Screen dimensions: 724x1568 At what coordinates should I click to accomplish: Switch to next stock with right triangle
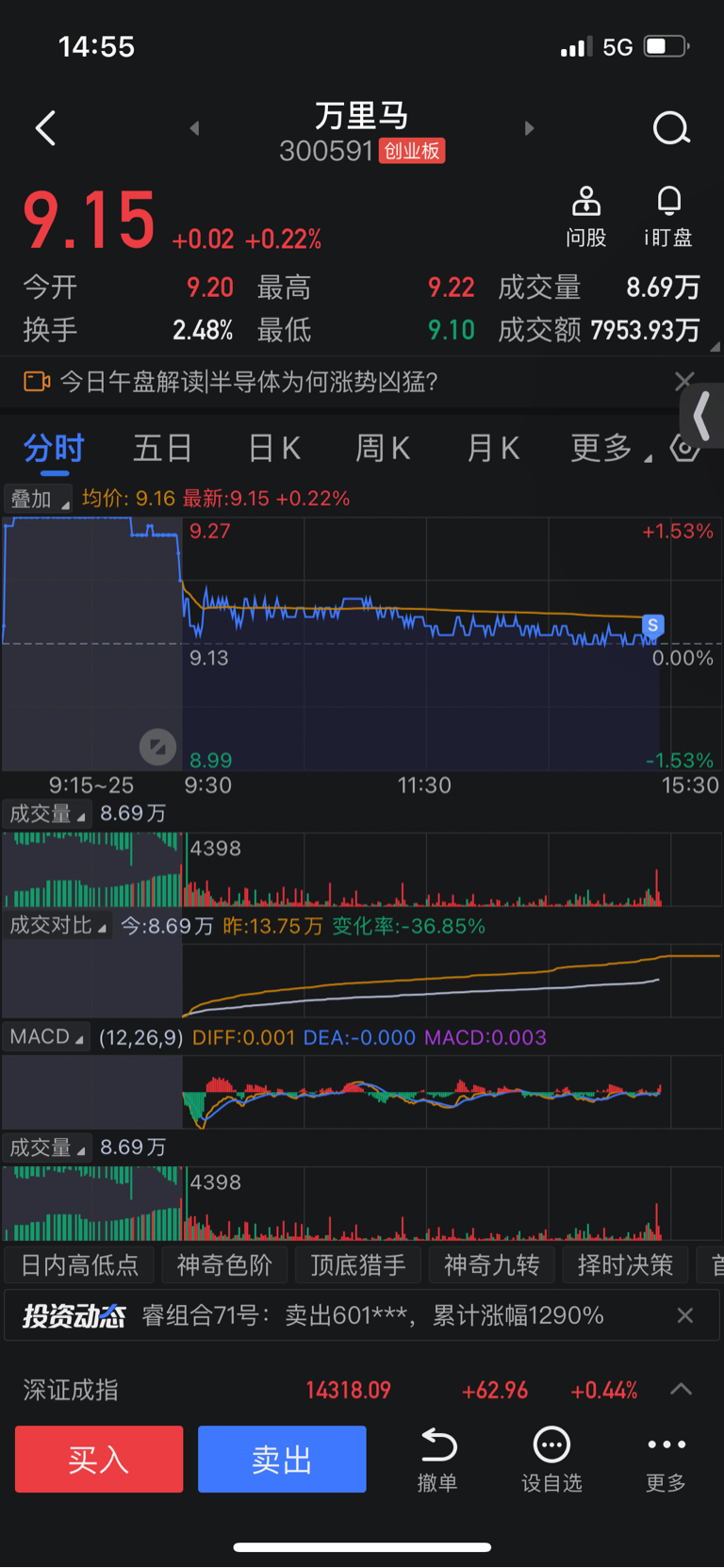click(x=529, y=128)
